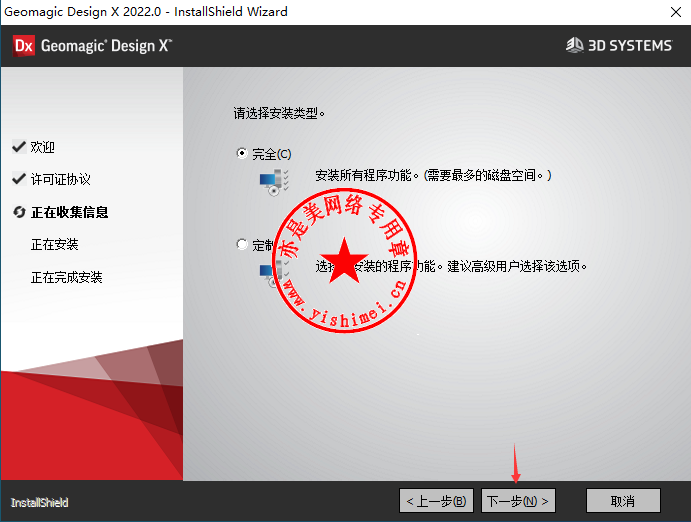Click the 3D SYSTEMS logo
Viewport: 691px width, 522px height.
(x=618, y=45)
